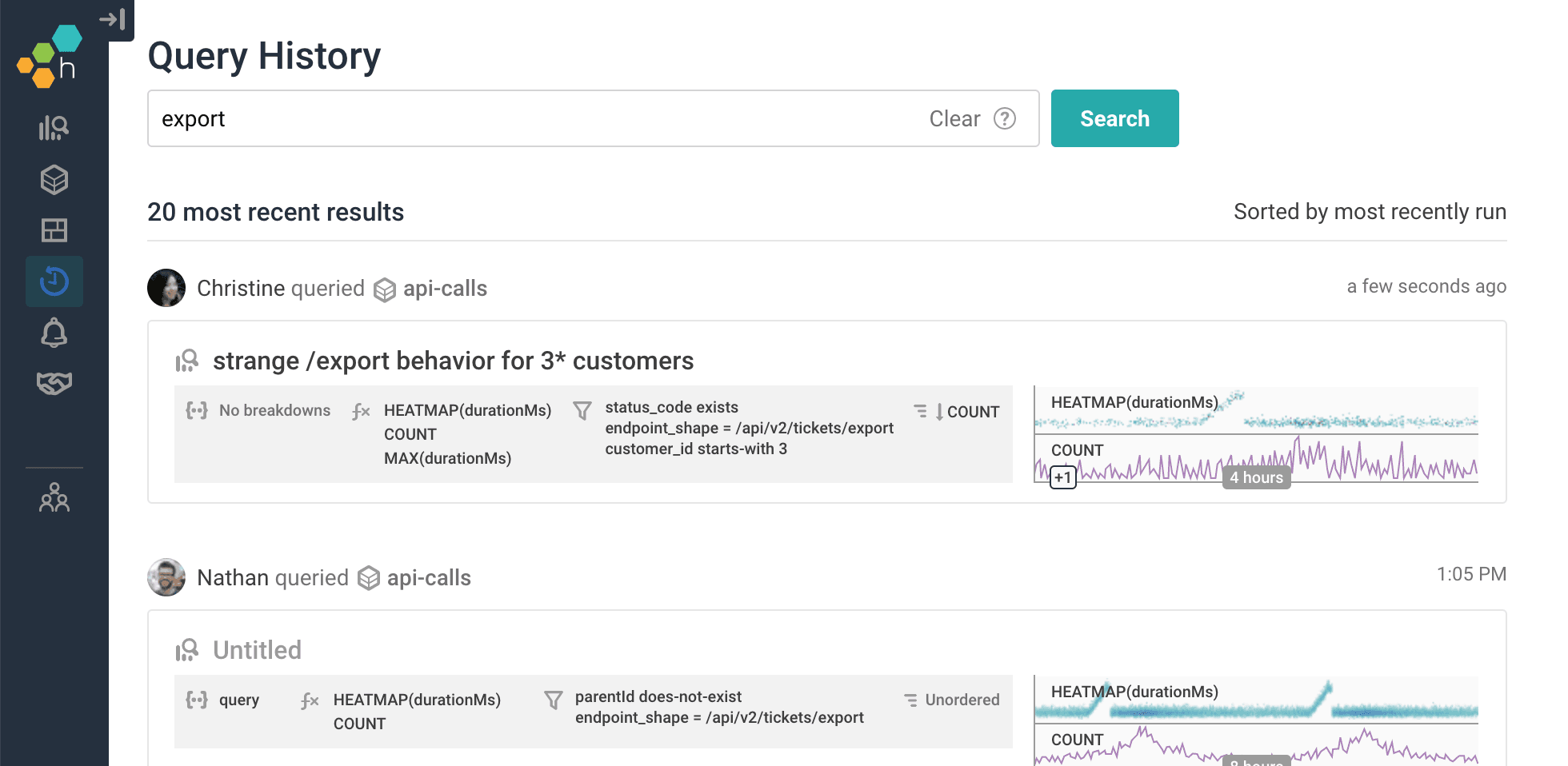Open the handshake icon in sidebar
This screenshot has width=1568, height=766.
click(54, 383)
